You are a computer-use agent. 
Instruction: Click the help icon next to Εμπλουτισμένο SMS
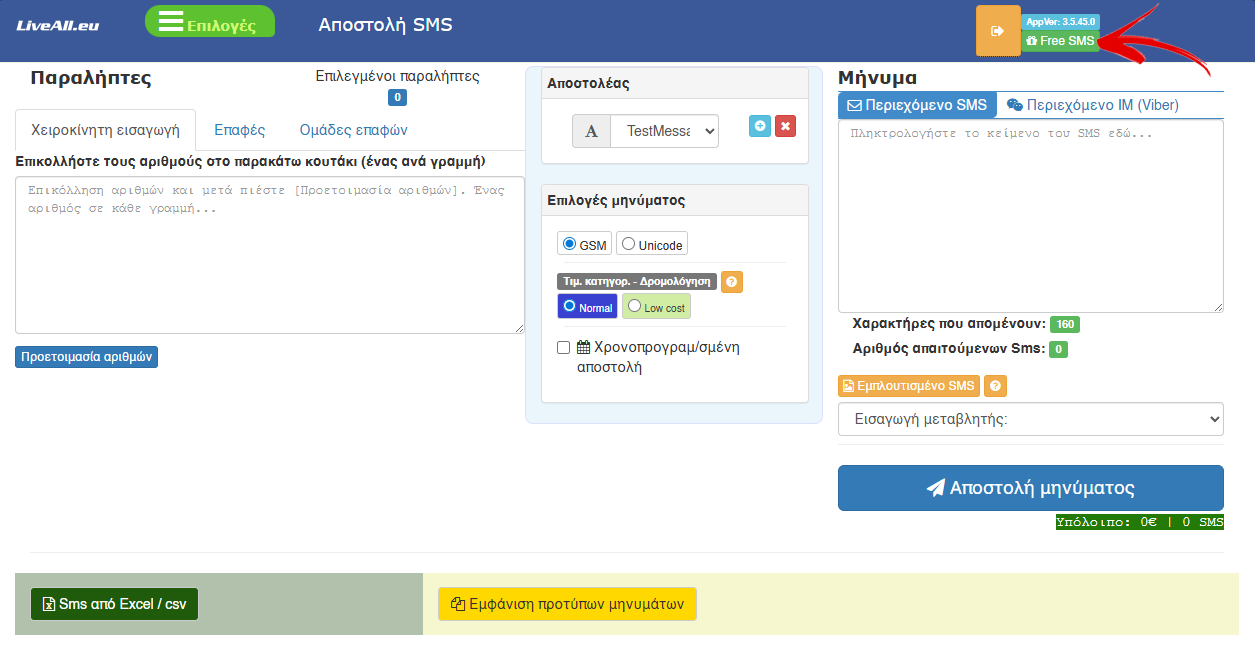(x=995, y=386)
